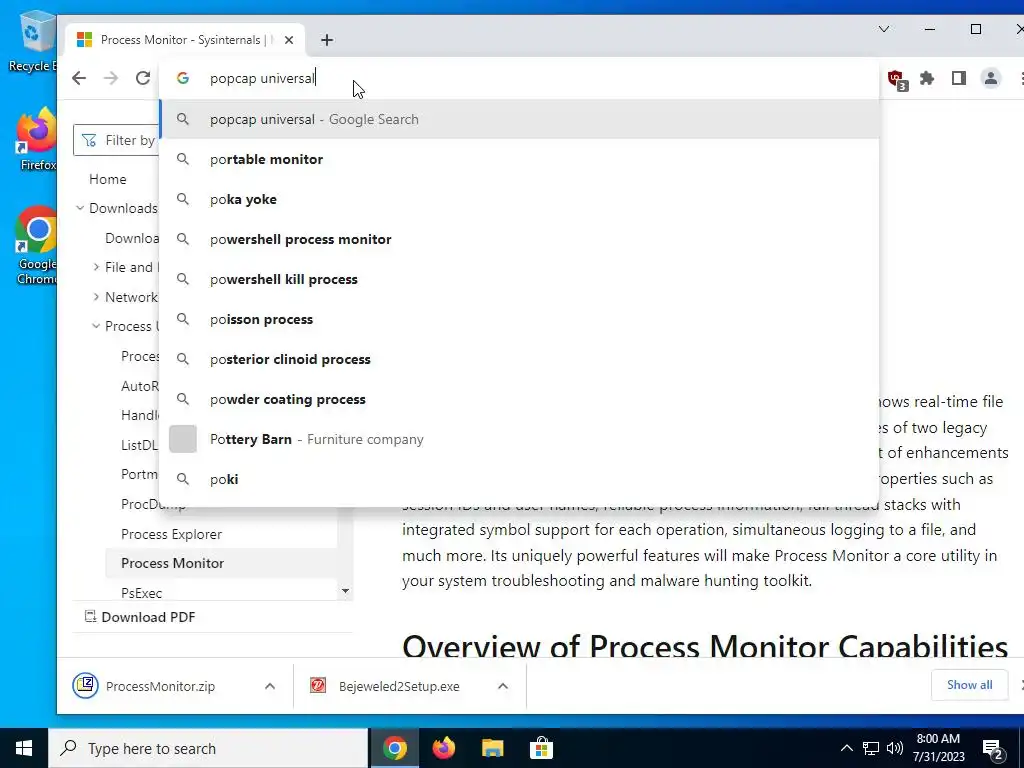Choose 'posterior clinoid process' suggestion
The image size is (1024, 768).
pos(519,359)
